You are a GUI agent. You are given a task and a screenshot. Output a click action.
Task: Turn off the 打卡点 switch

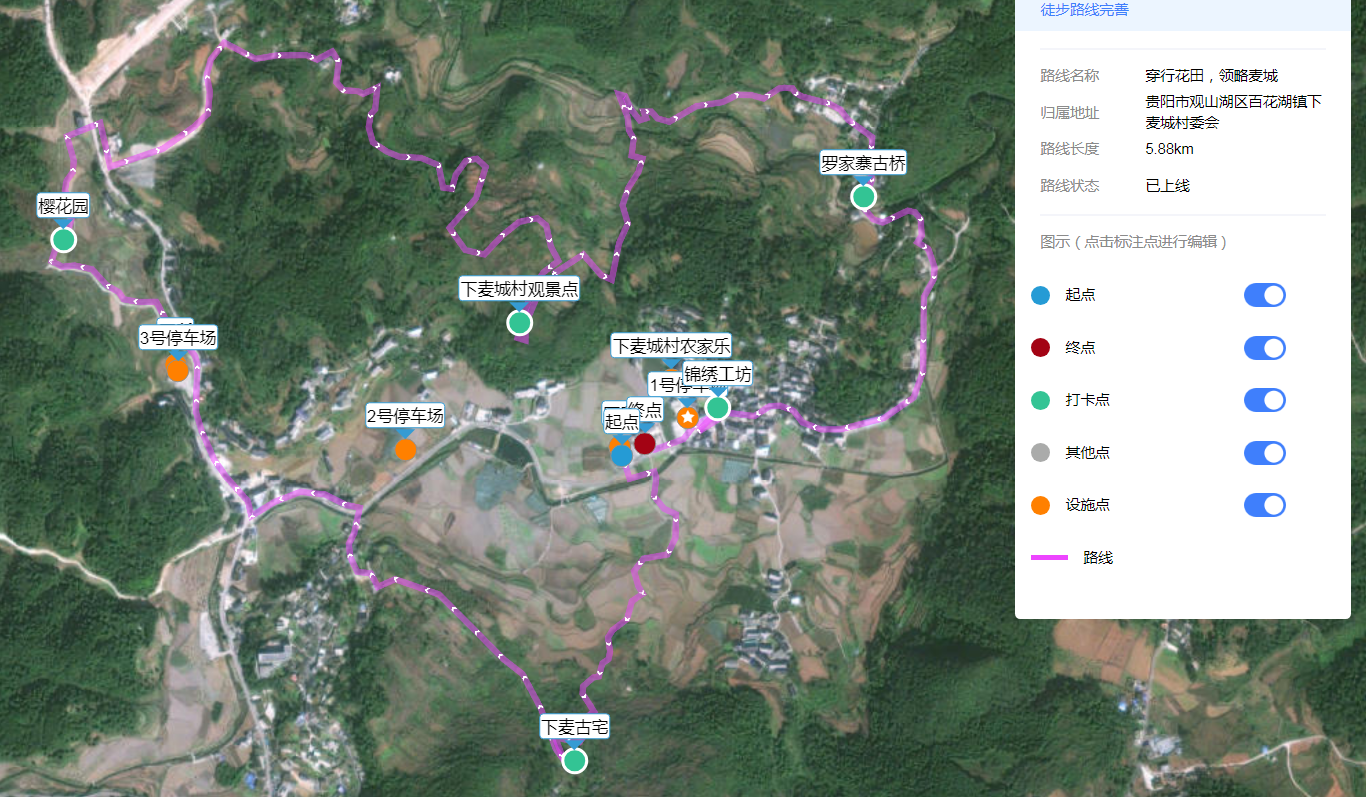coord(1264,400)
